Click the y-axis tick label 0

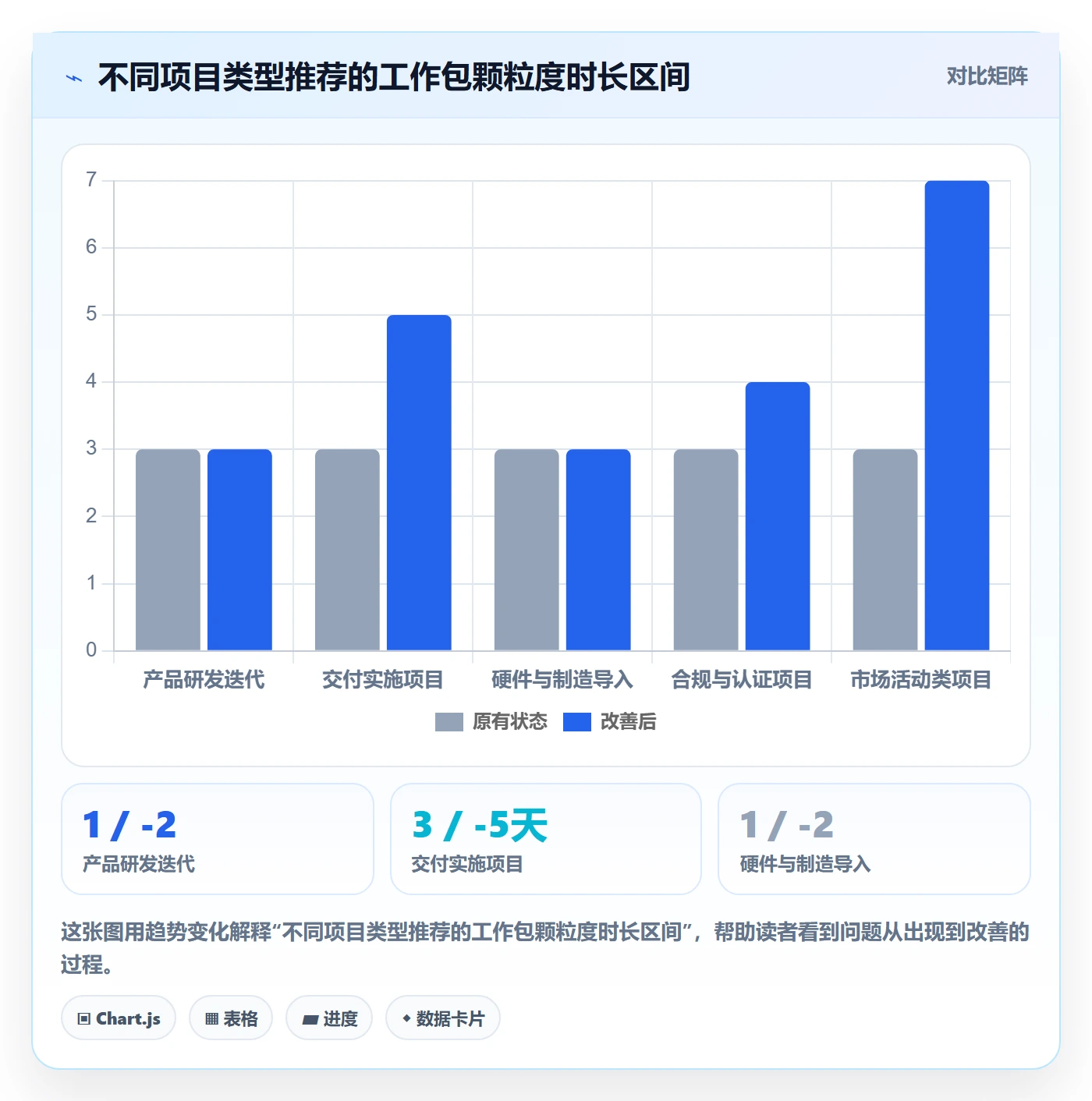[91, 650]
